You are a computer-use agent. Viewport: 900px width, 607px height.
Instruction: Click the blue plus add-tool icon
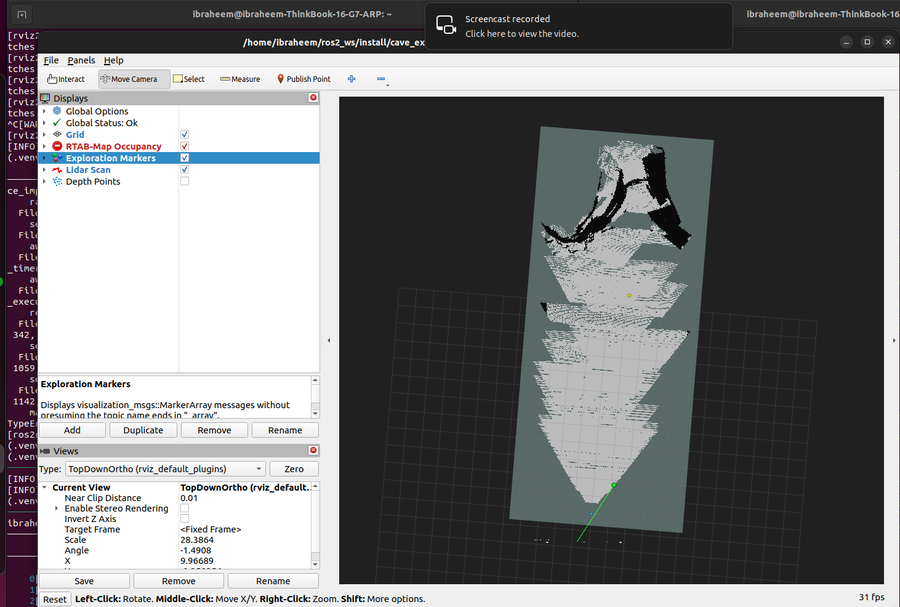click(351, 79)
